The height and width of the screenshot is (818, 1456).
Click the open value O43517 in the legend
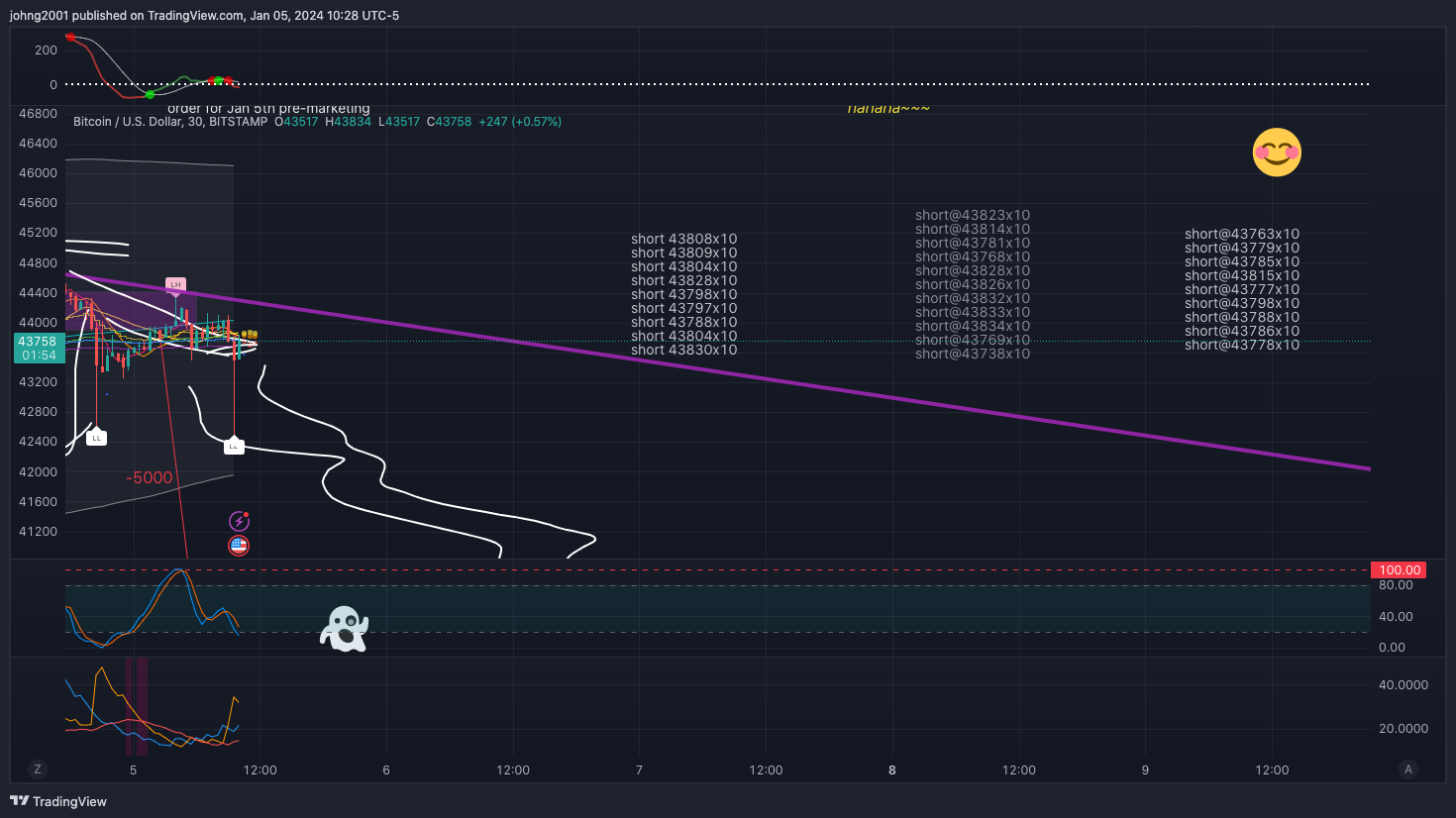pyautogui.click(x=296, y=122)
